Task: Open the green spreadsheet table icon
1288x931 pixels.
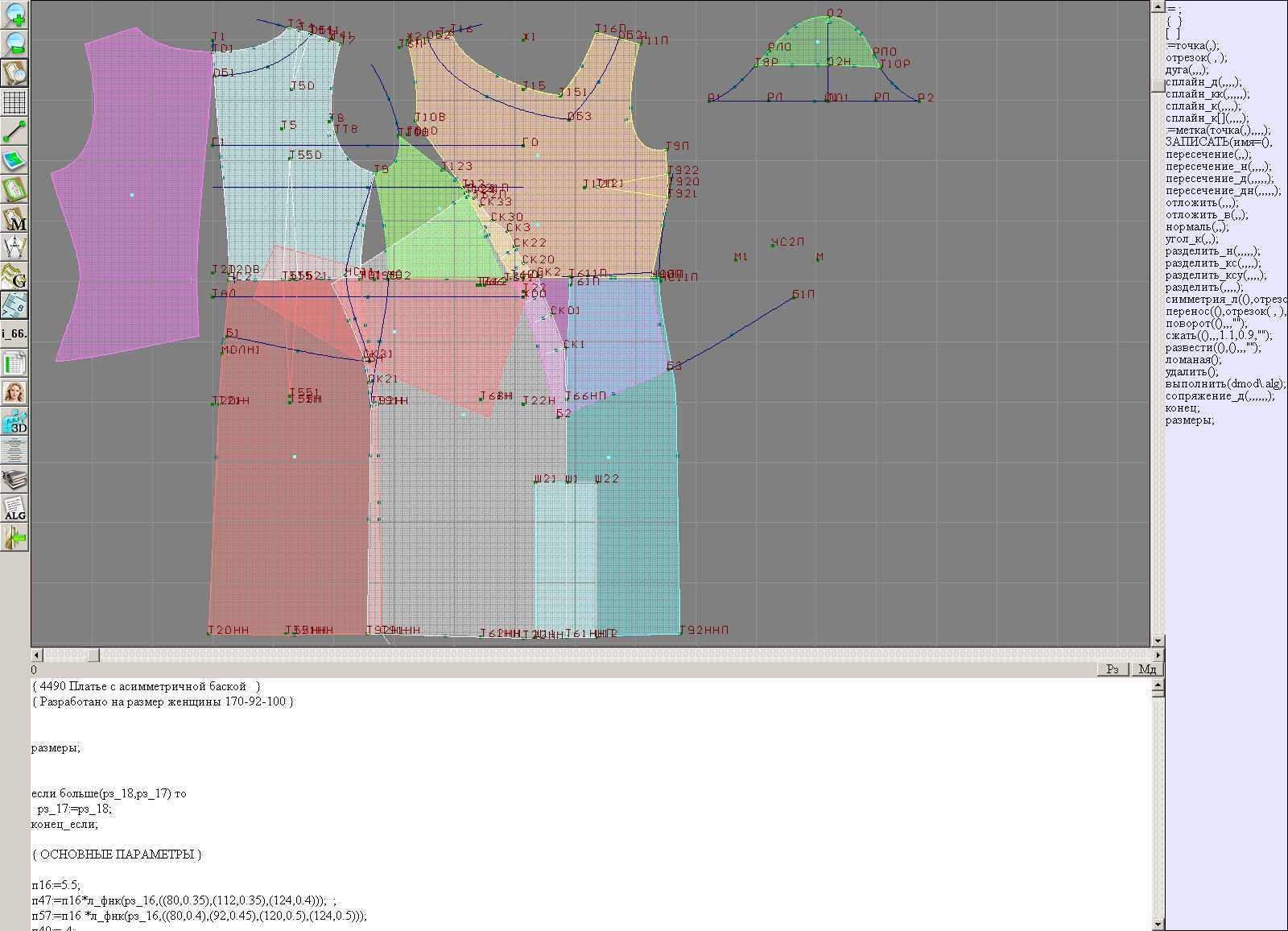Action: (14, 364)
